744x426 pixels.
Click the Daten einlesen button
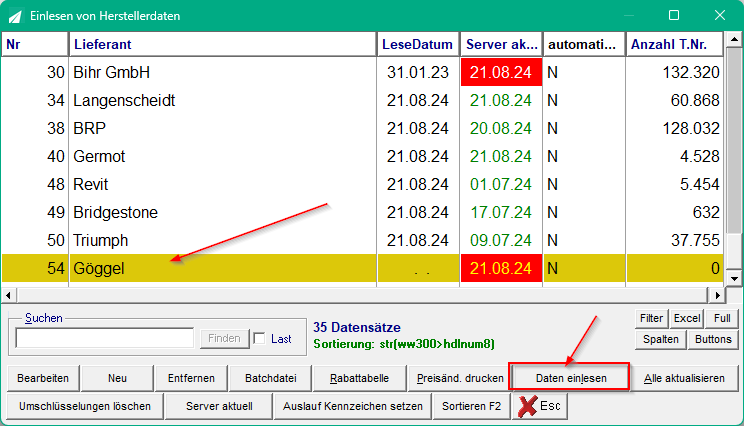[x=571, y=378]
